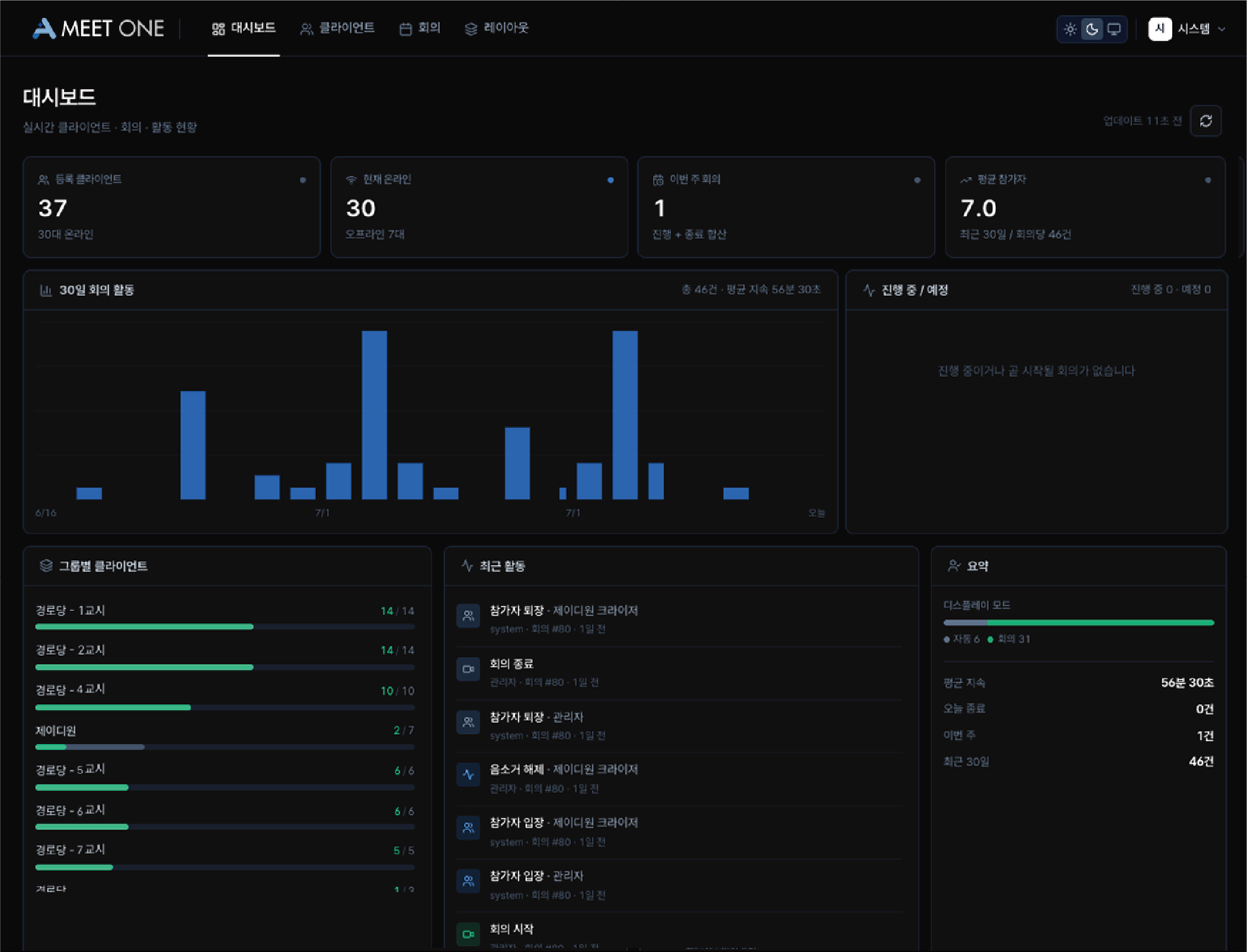Open the 시스템 user dropdown
Screen dimensions: 1247x952
pyautogui.click(x=1188, y=29)
